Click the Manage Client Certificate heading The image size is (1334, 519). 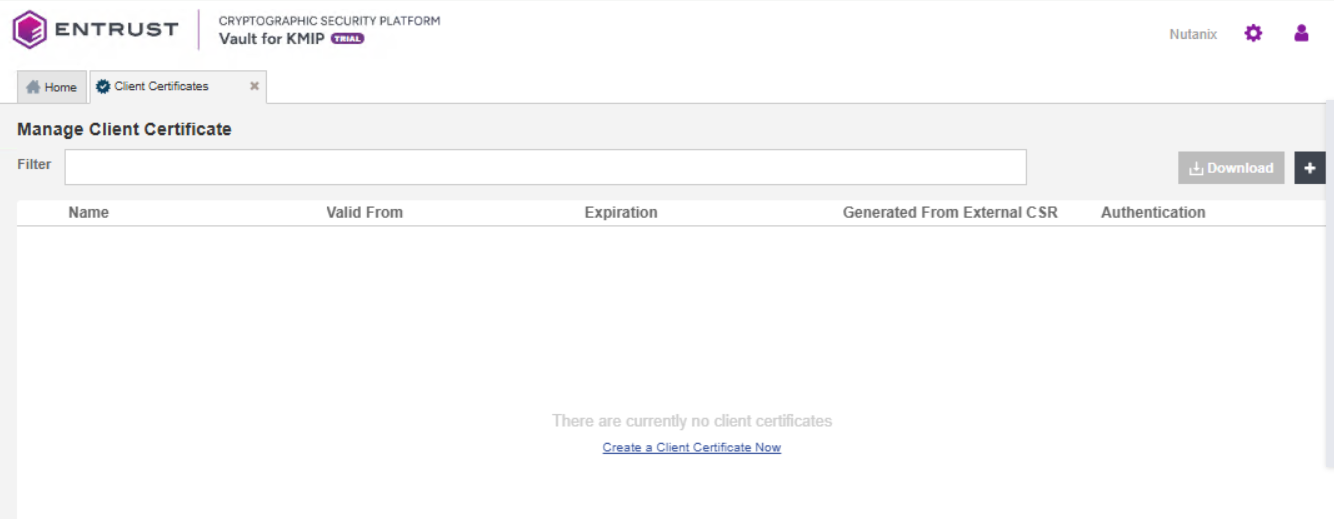124,129
